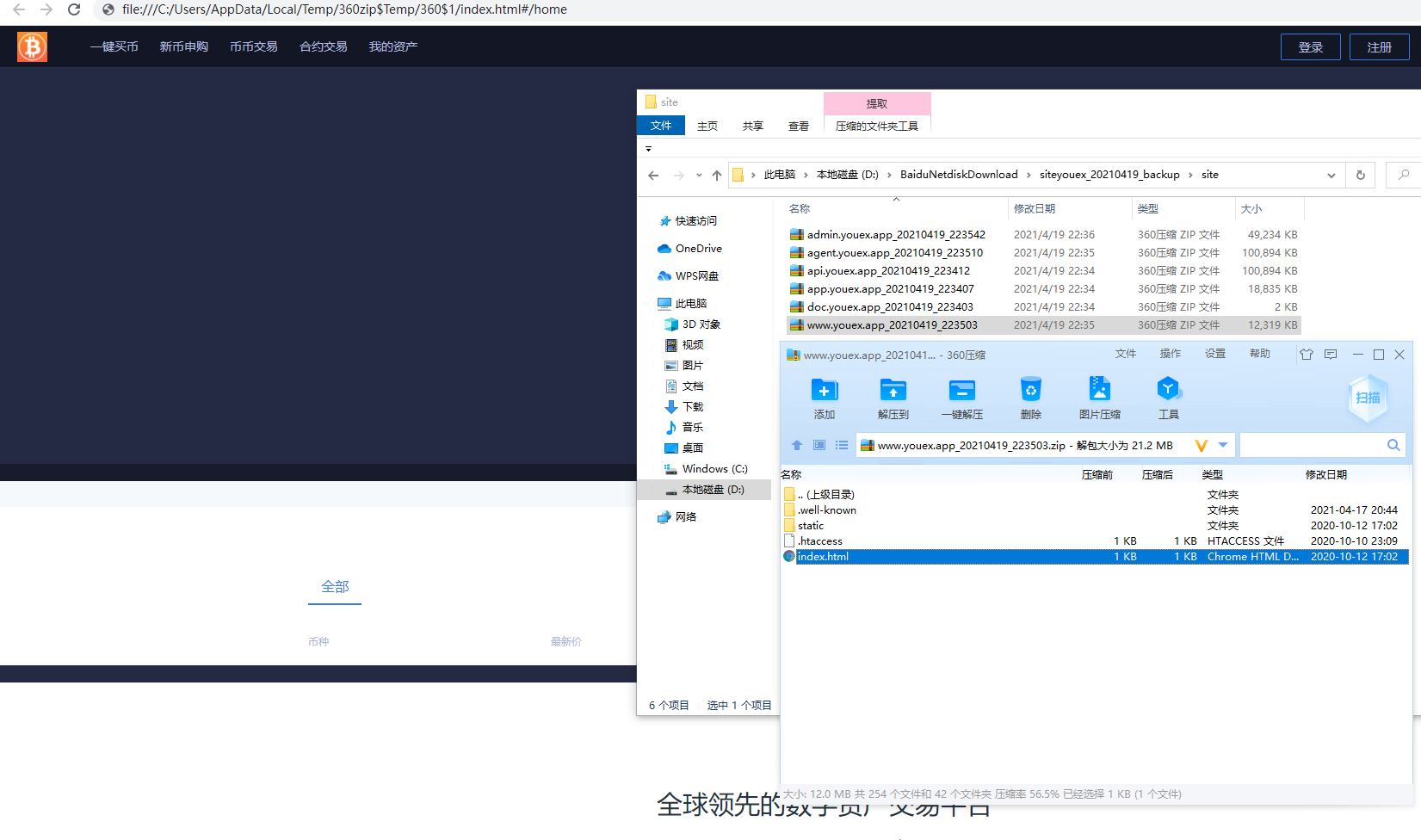The image size is (1421, 840).
Task: Click the 360zip search input field
Action: click(x=1312, y=445)
